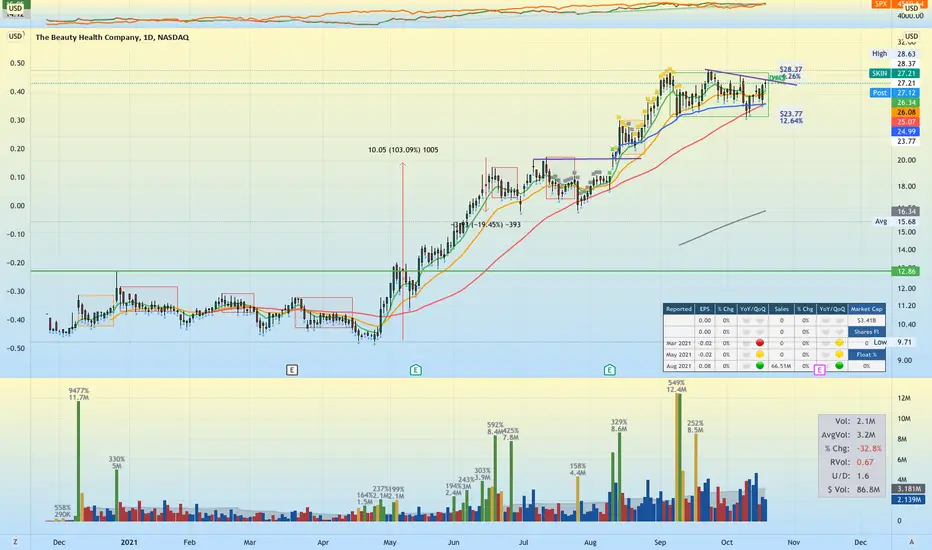Viewport: 932px width, 550px height.
Task: Click the $ Vol 86.8M stat
Action: [854, 489]
